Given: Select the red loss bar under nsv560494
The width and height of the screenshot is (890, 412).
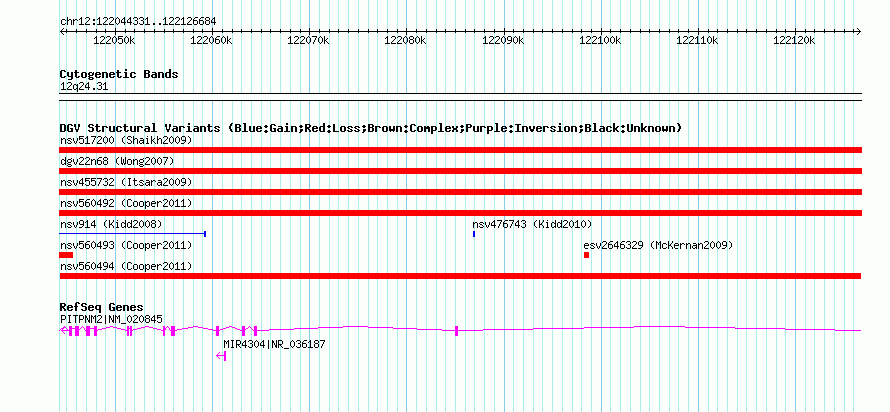Looking at the screenshot, I should tap(460, 276).
